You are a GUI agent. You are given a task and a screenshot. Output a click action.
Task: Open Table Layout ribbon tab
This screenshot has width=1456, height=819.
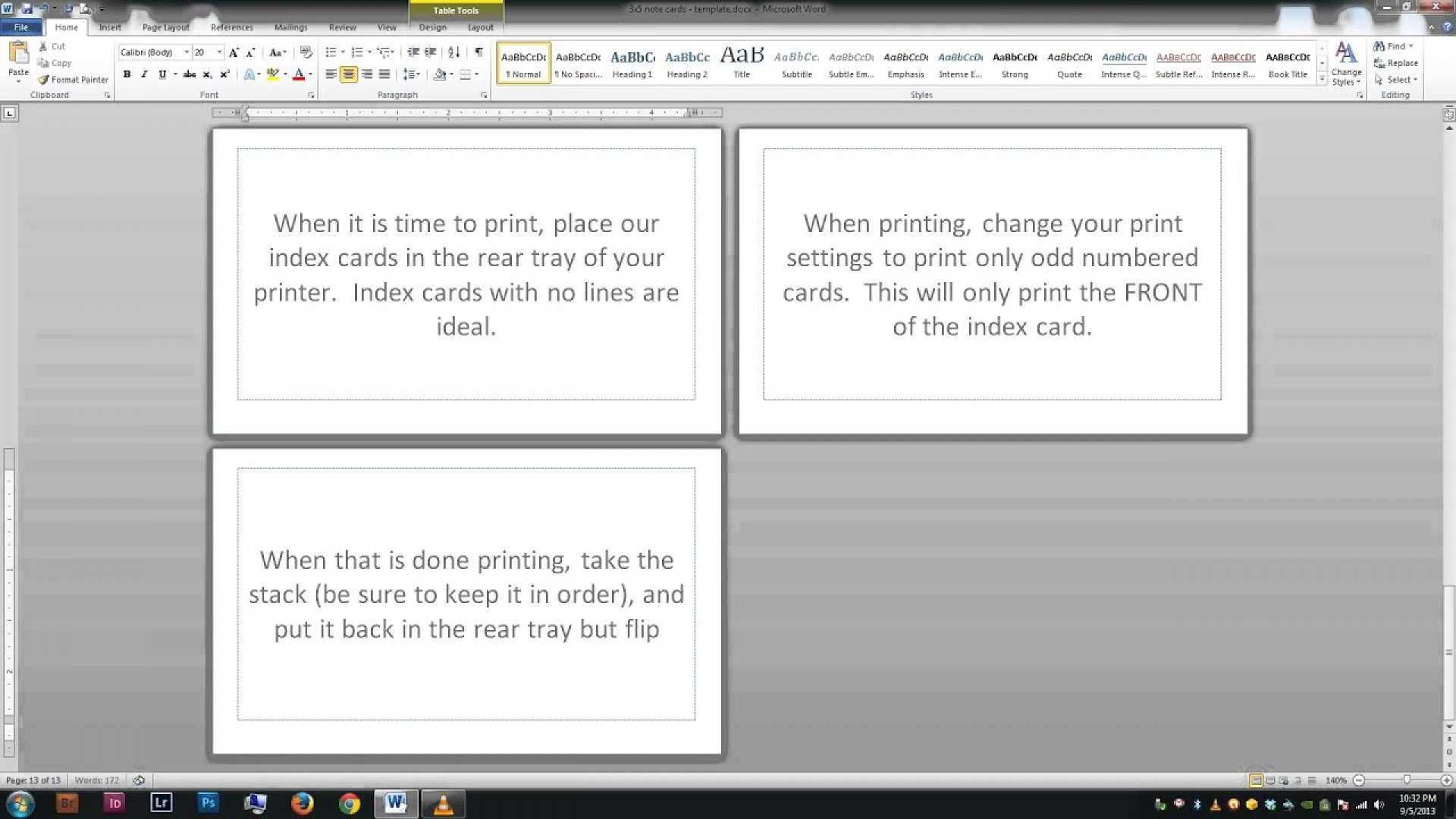coord(479,27)
